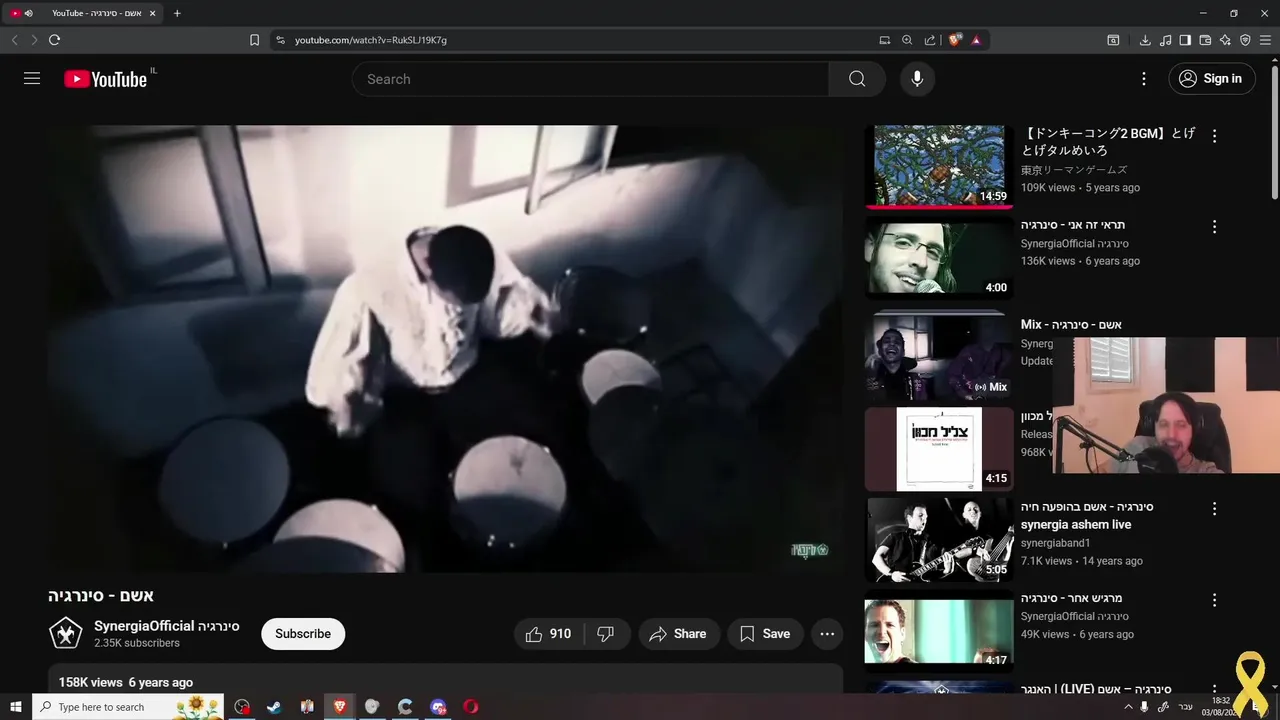
Task: Click the share page icon in address bar
Action: [930, 40]
